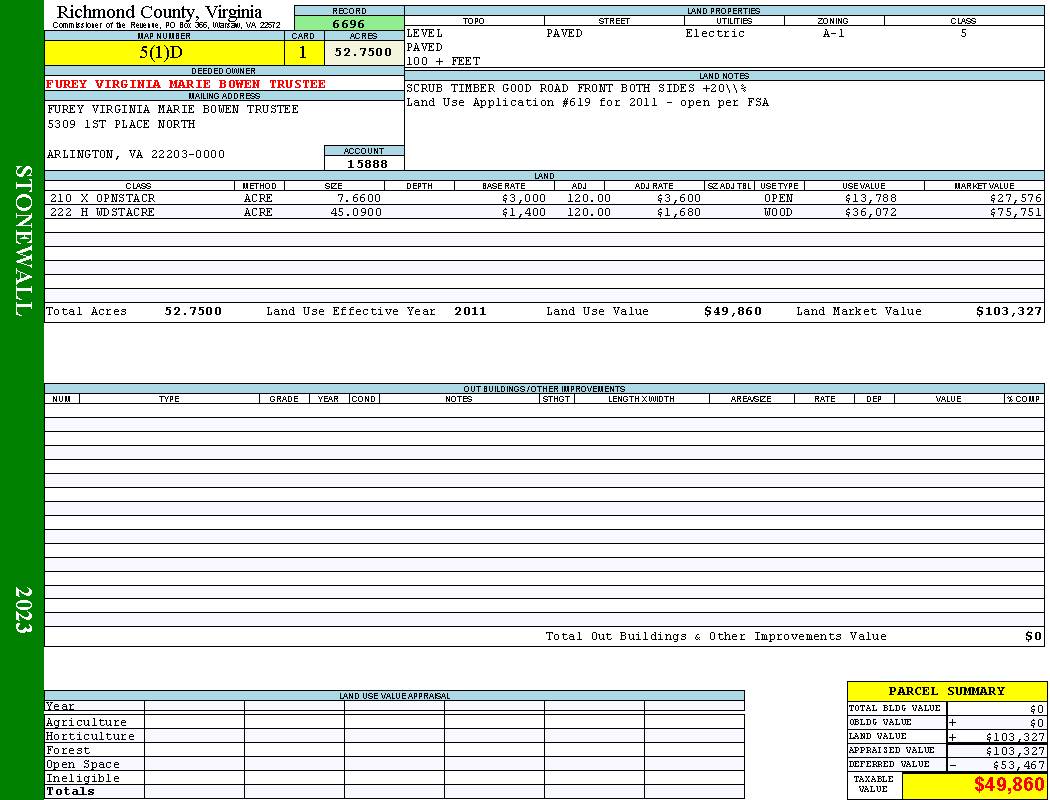Click the card number 1 field

pos(304,53)
